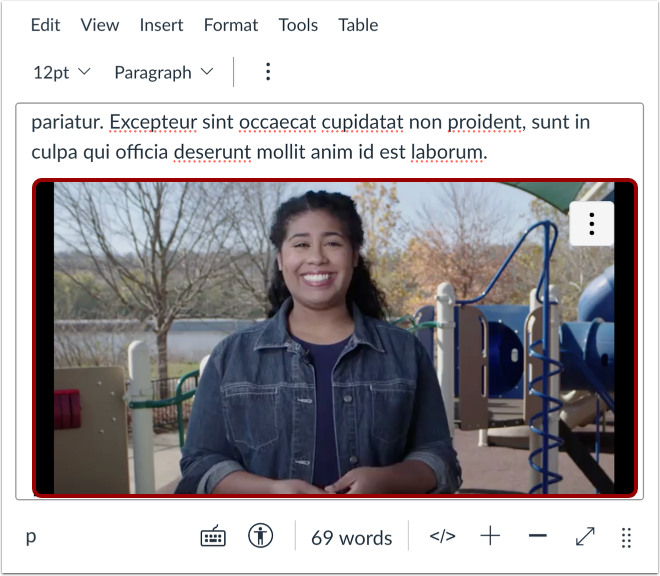Image resolution: width=660 pixels, height=576 pixels.
Task: Click the word 'proident' in the text
Action: click(484, 123)
